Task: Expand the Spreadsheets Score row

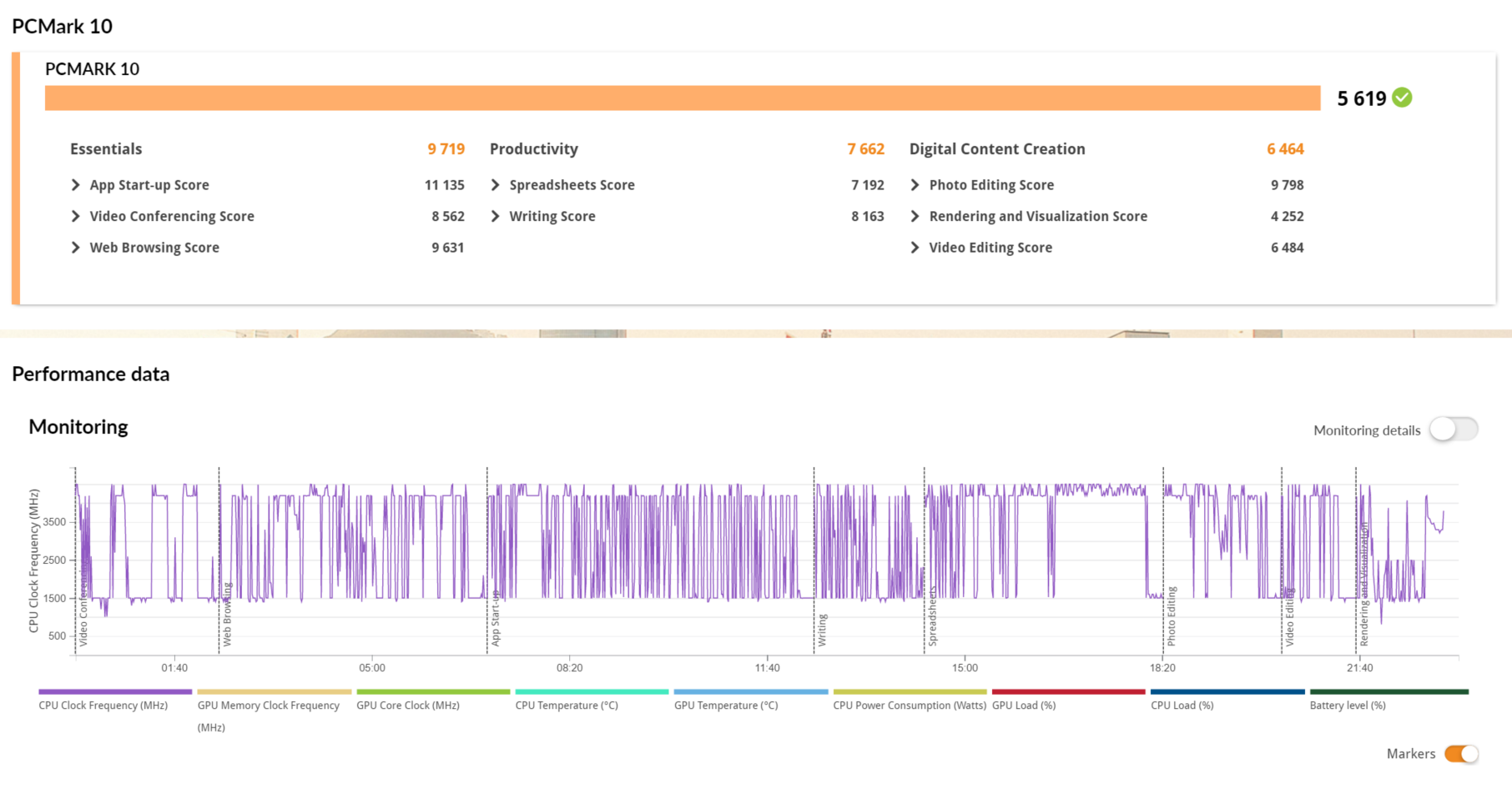Action: tap(496, 185)
